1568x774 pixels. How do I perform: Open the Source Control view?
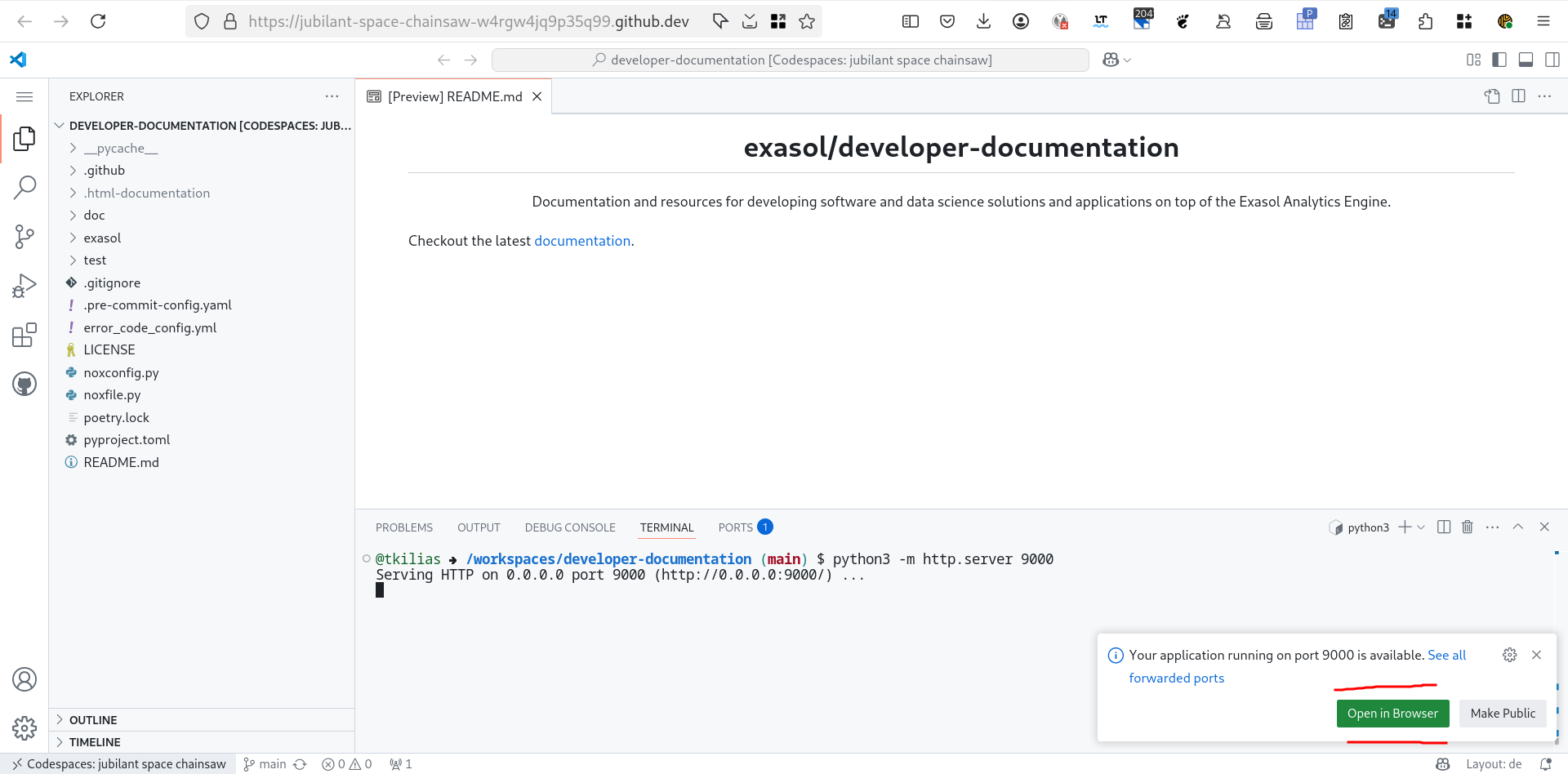tap(24, 237)
